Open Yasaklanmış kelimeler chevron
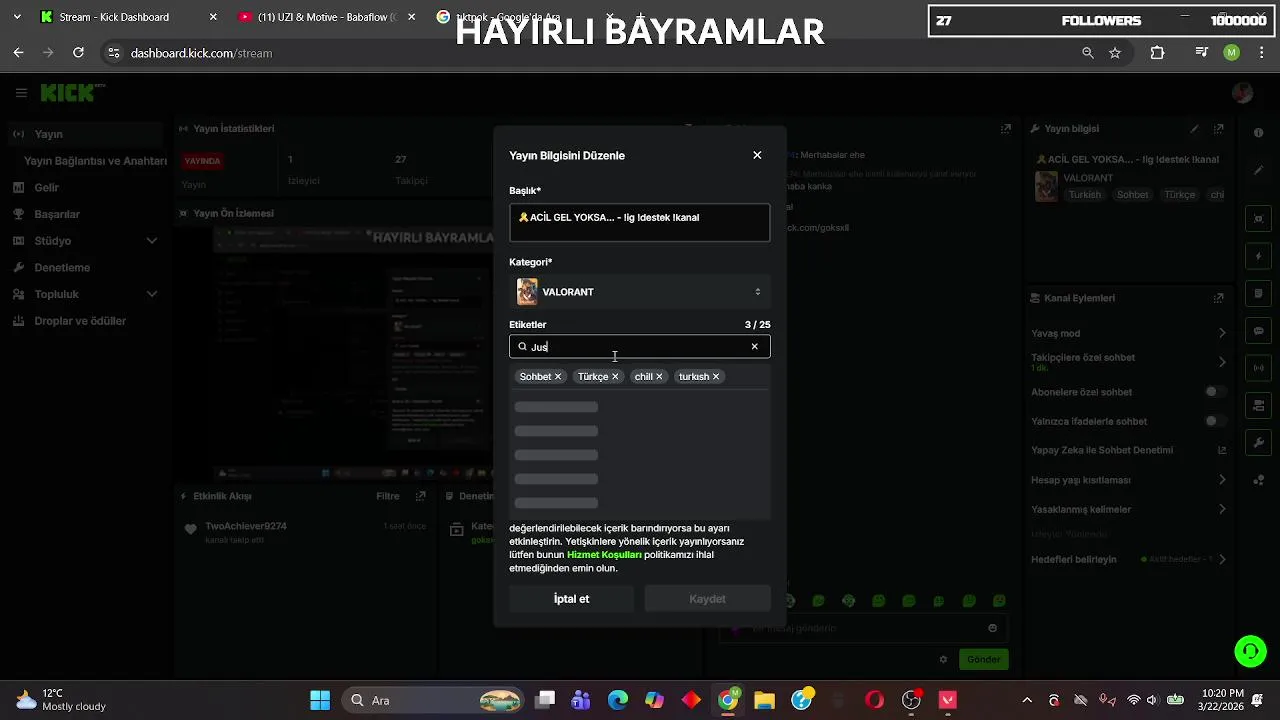Viewport: 1280px width, 720px height. (1221, 509)
